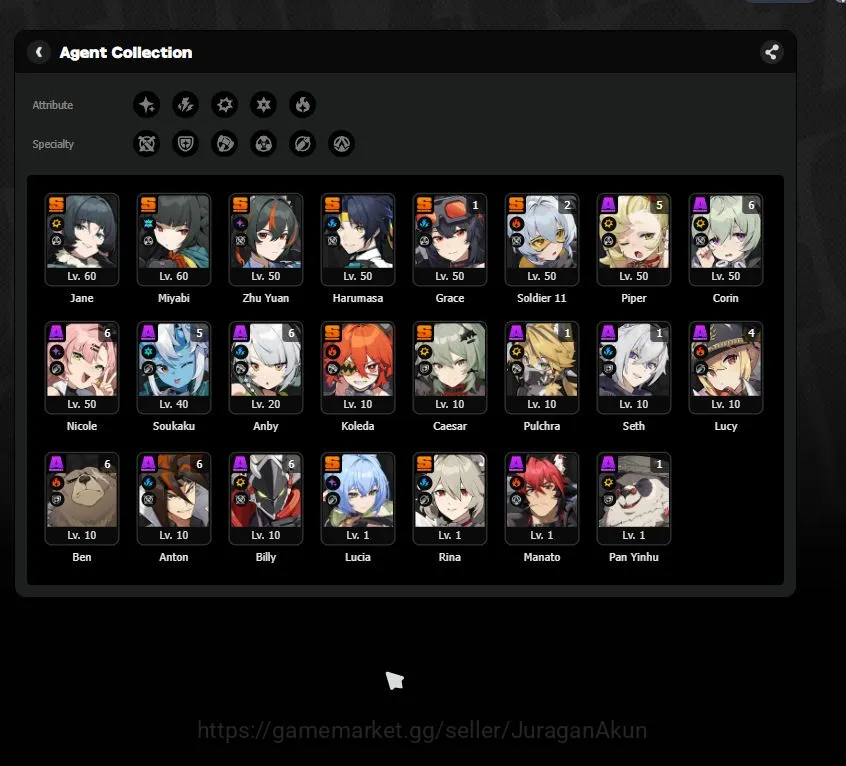This screenshot has width=846, height=766.
Task: Filter by the Support specialty icon
Action: (x=302, y=144)
